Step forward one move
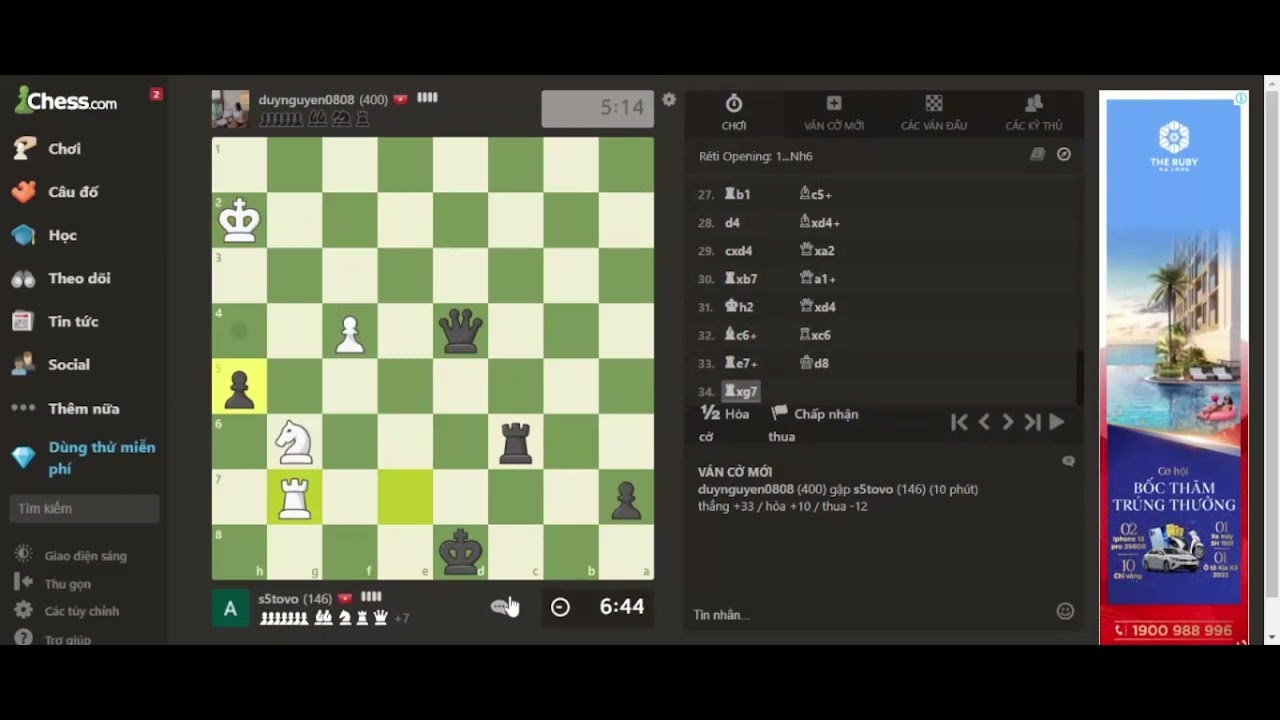Viewport: 1280px width, 720px height. click(x=1008, y=422)
